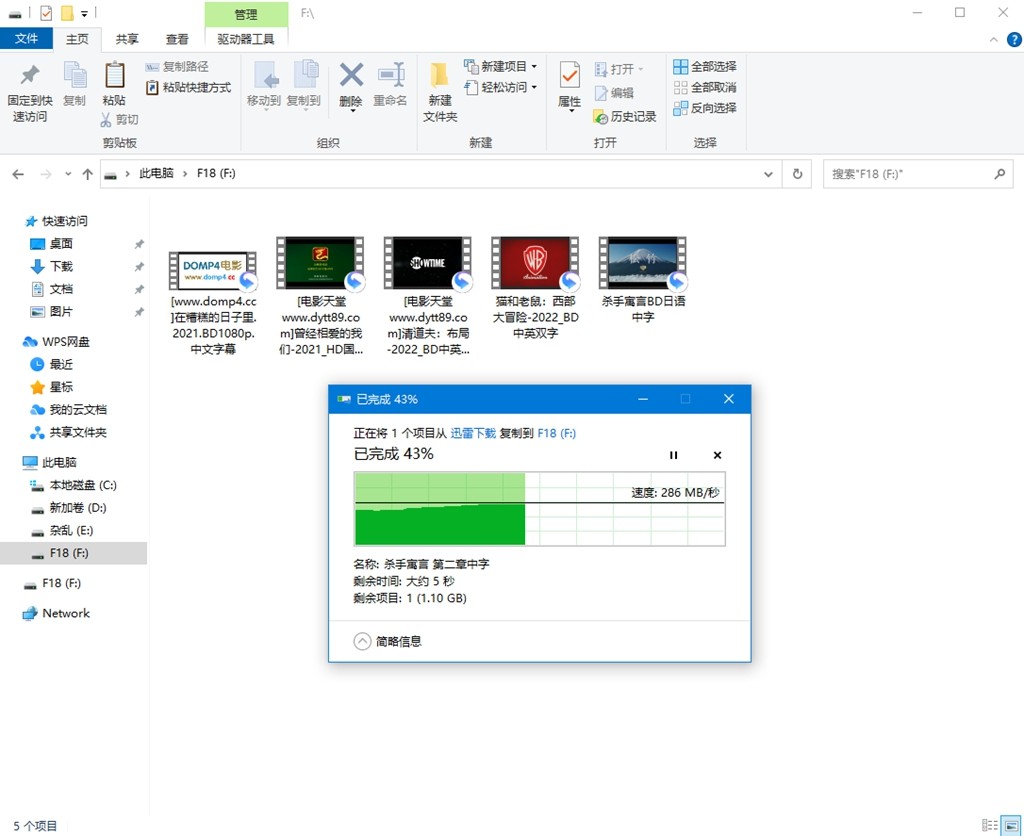Image resolution: width=1024 pixels, height=836 pixels.
Task: Pause the file copy operation
Action: tap(673, 455)
